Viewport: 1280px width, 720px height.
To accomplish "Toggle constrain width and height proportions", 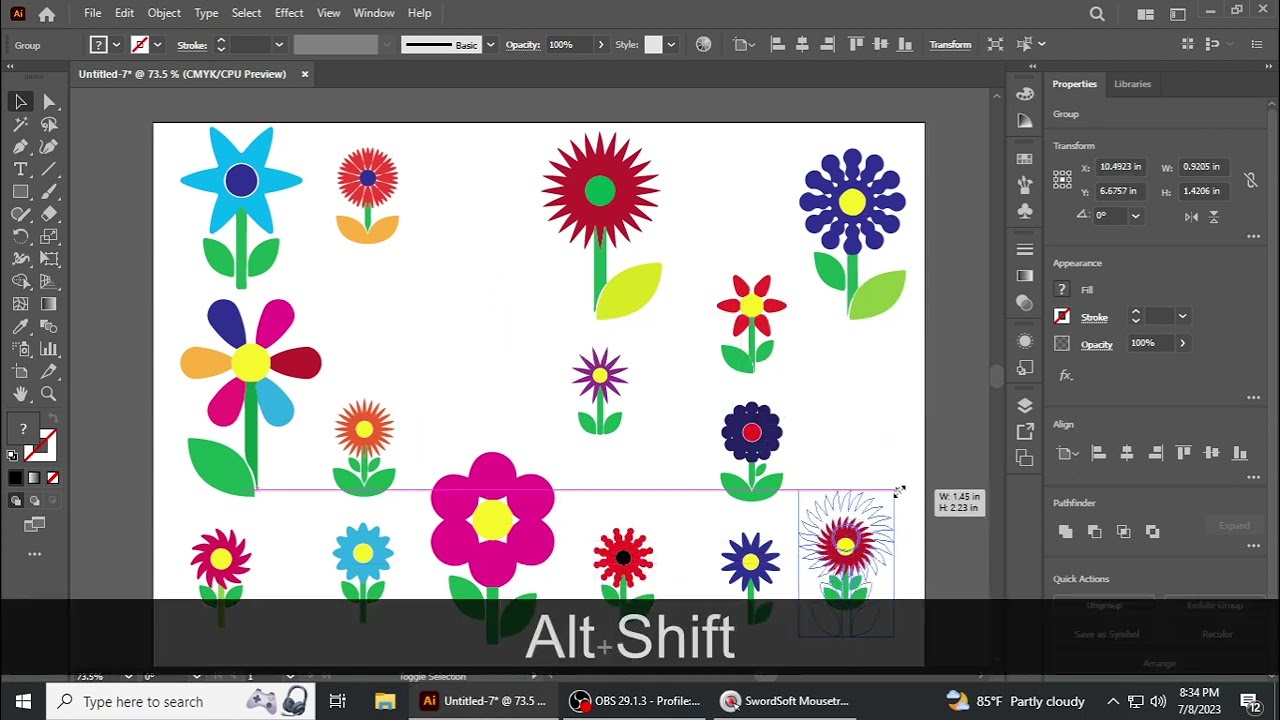I will point(1250,180).
